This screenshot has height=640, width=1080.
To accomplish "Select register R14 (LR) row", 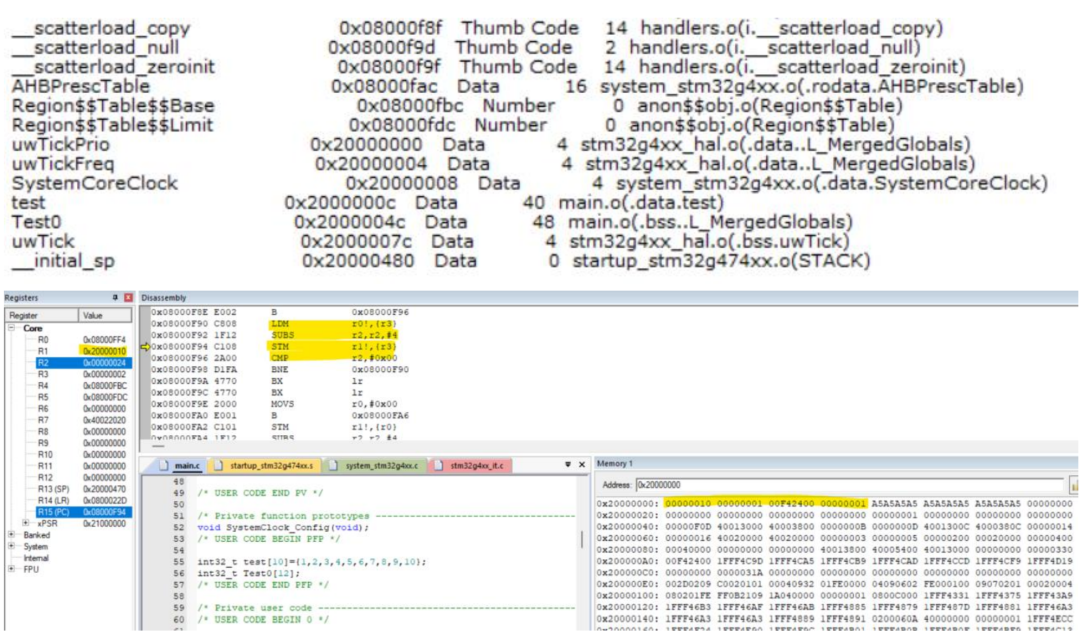I will (x=84, y=500).
